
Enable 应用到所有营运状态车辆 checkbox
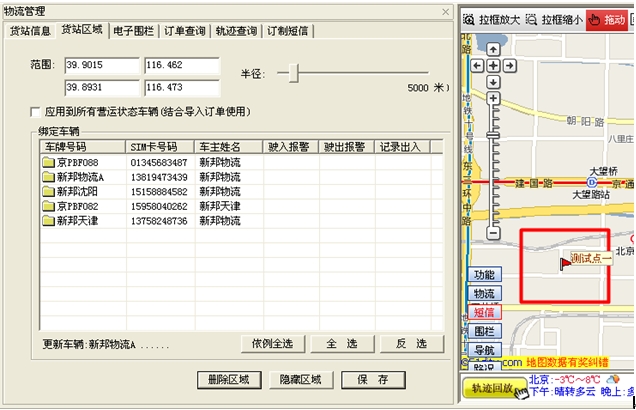tap(37, 111)
